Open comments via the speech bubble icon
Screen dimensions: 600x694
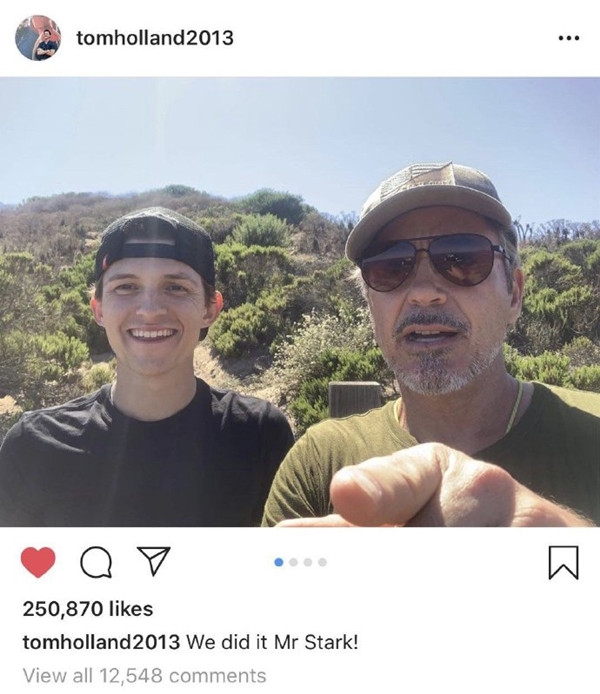pos(94,564)
